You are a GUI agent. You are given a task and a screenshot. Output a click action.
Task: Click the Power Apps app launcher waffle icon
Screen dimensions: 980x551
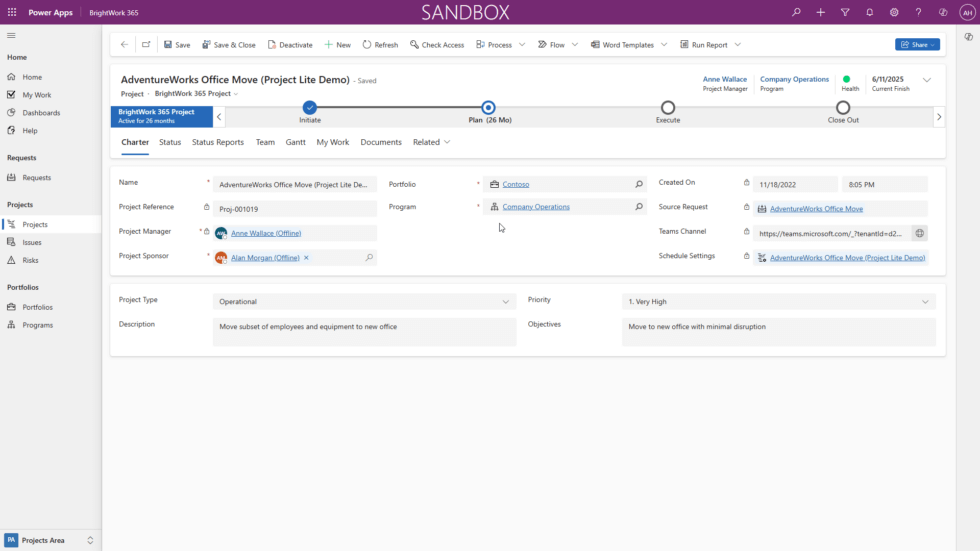(12, 12)
